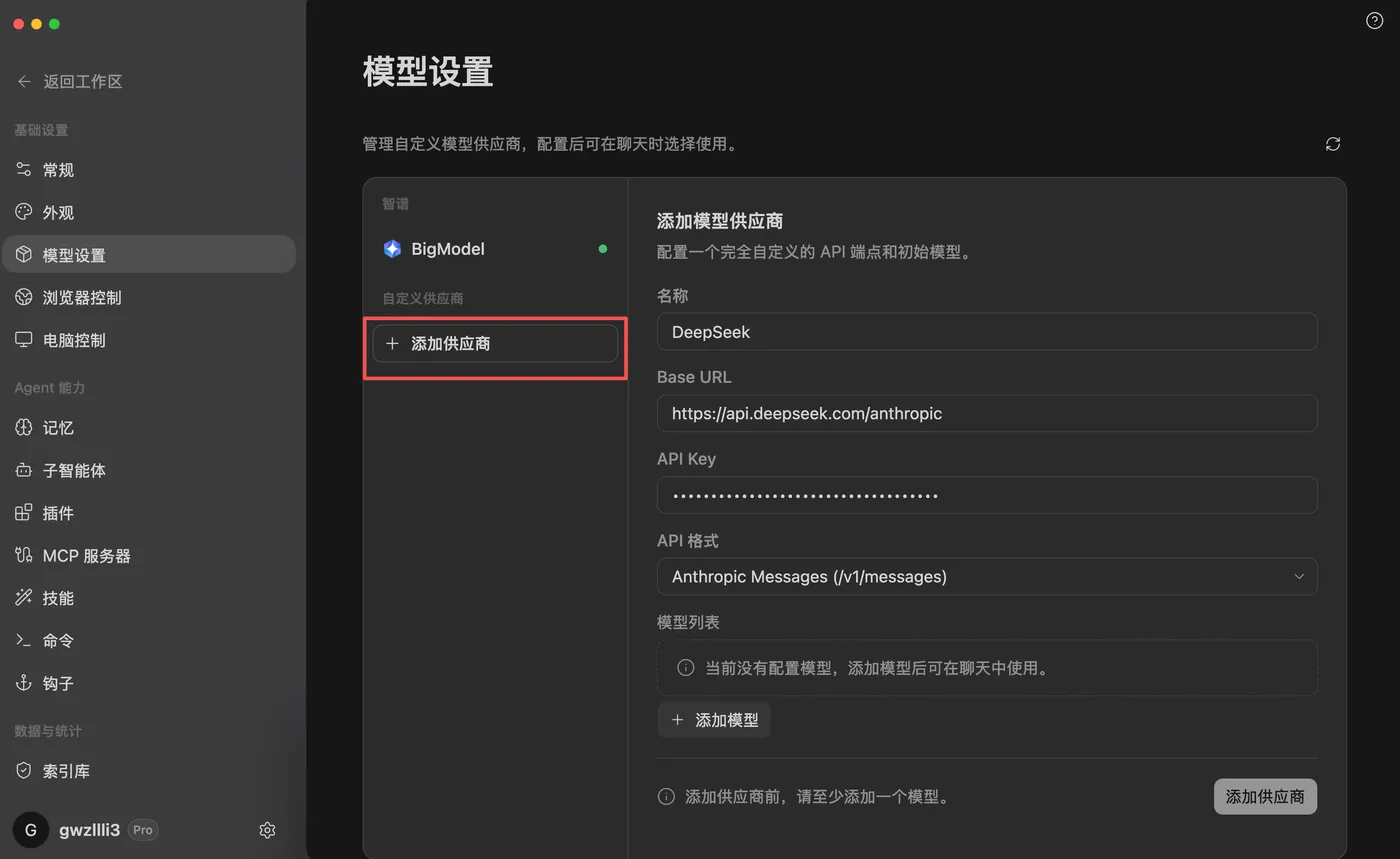Click the MCP 服务器 icon

24,555
